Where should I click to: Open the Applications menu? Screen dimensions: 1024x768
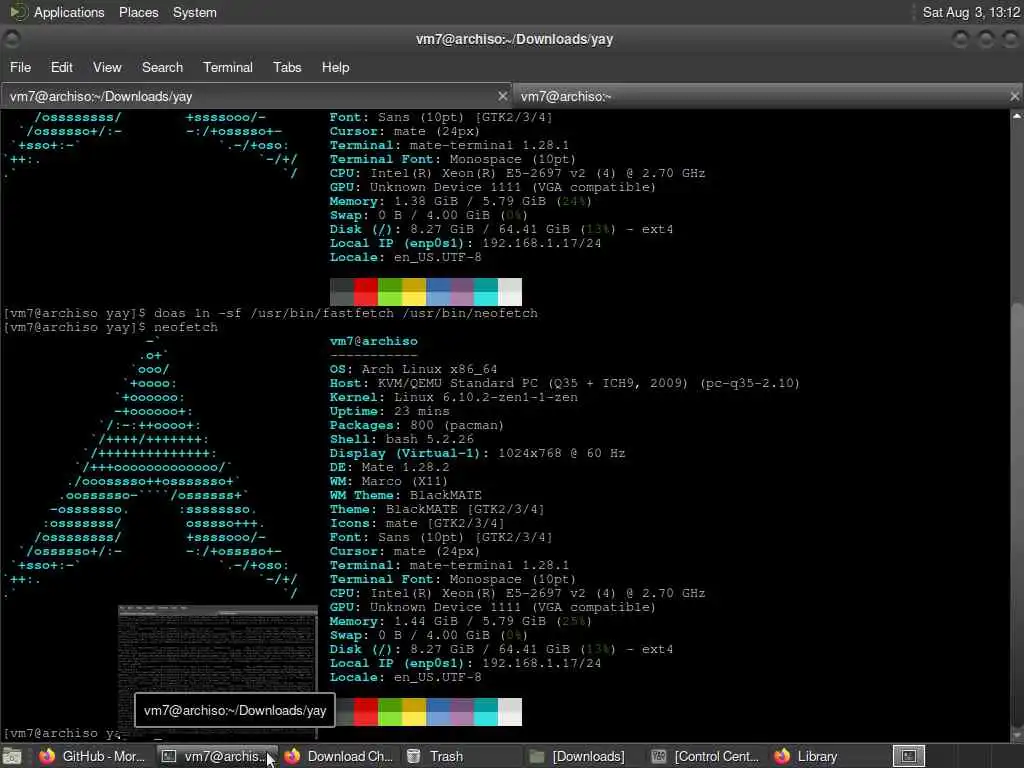click(69, 12)
